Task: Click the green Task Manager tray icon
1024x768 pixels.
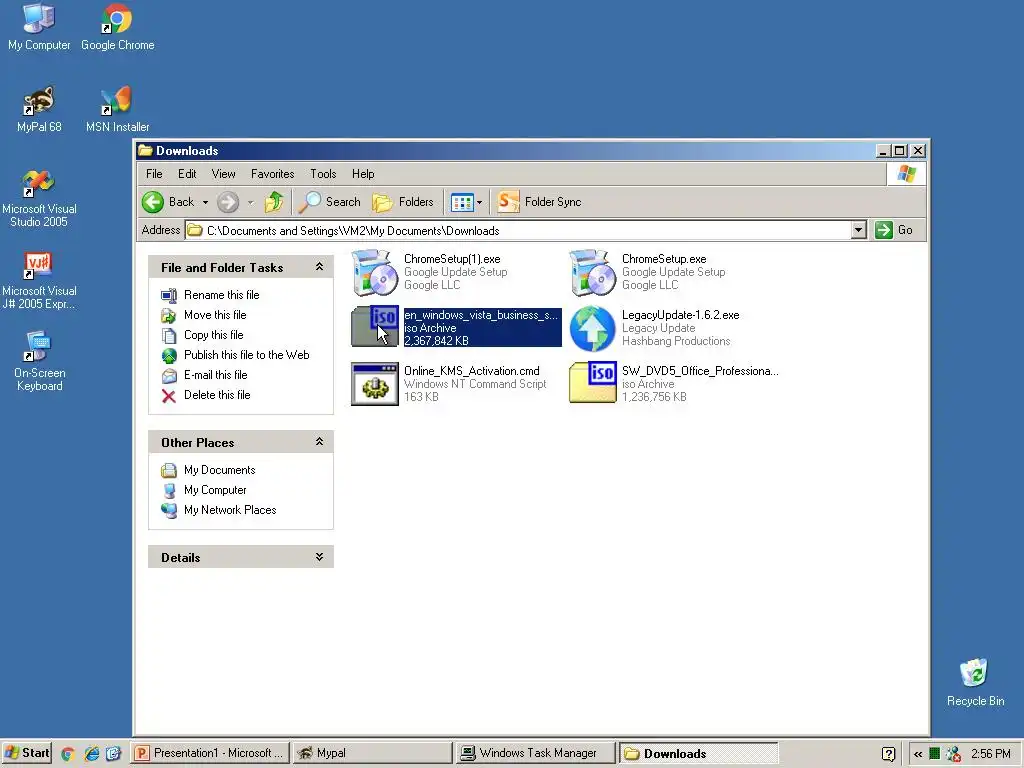Action: pyautogui.click(x=935, y=754)
